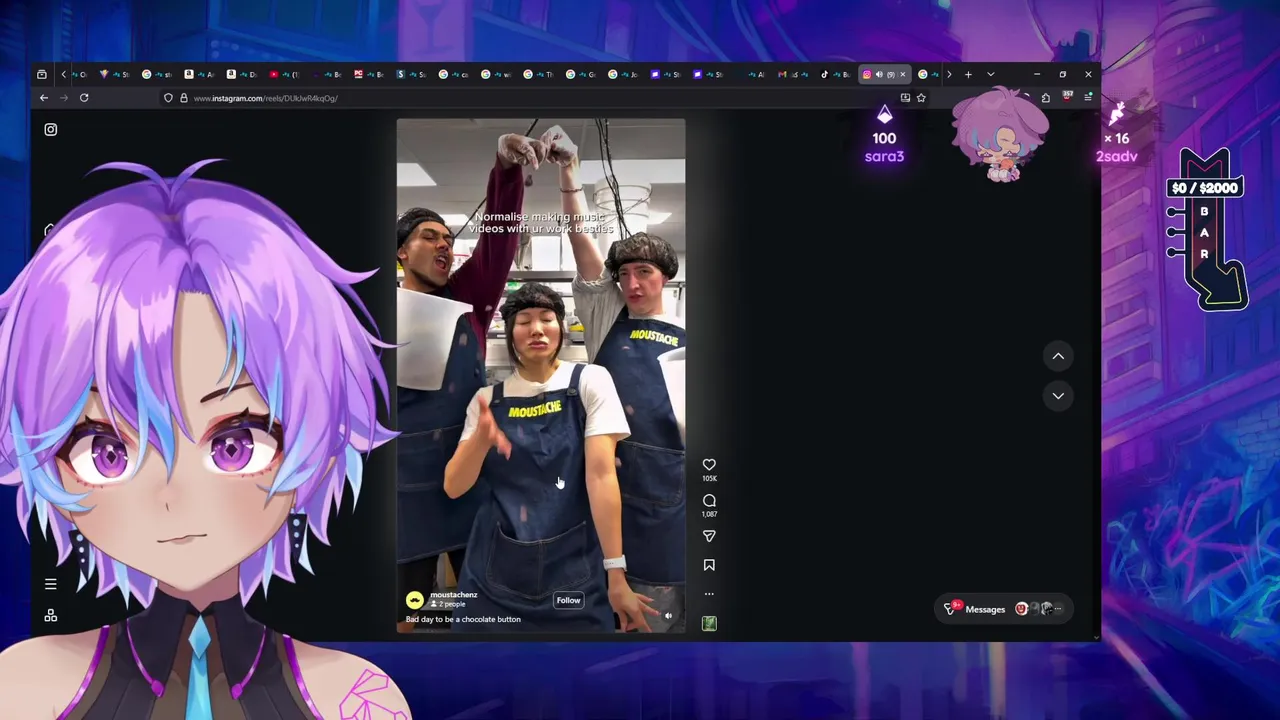The image size is (1280, 720).
Task: Go to next reel with down arrow
Action: coord(1058,396)
